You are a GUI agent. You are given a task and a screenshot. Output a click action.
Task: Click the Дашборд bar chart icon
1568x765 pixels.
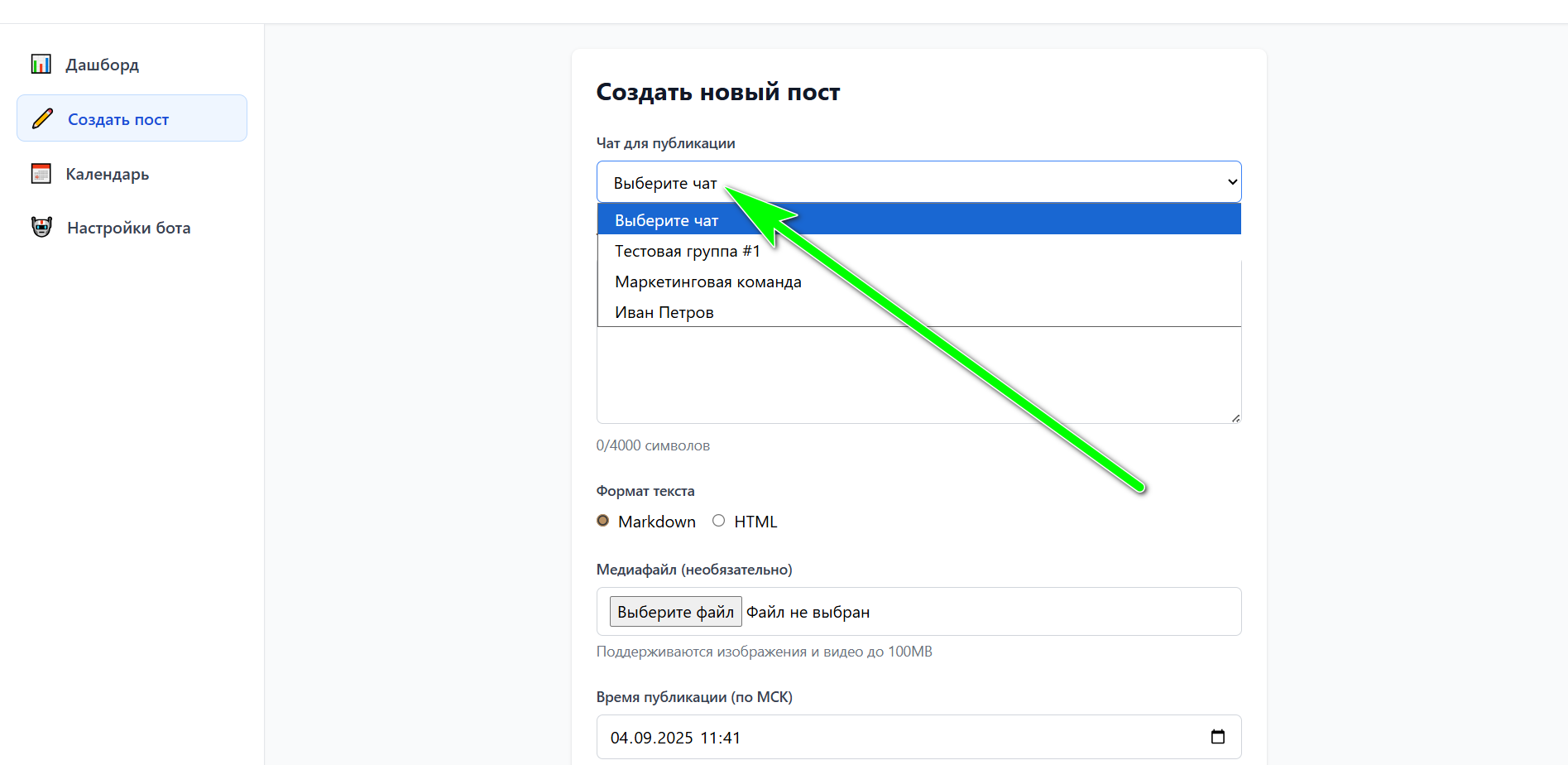click(41, 64)
